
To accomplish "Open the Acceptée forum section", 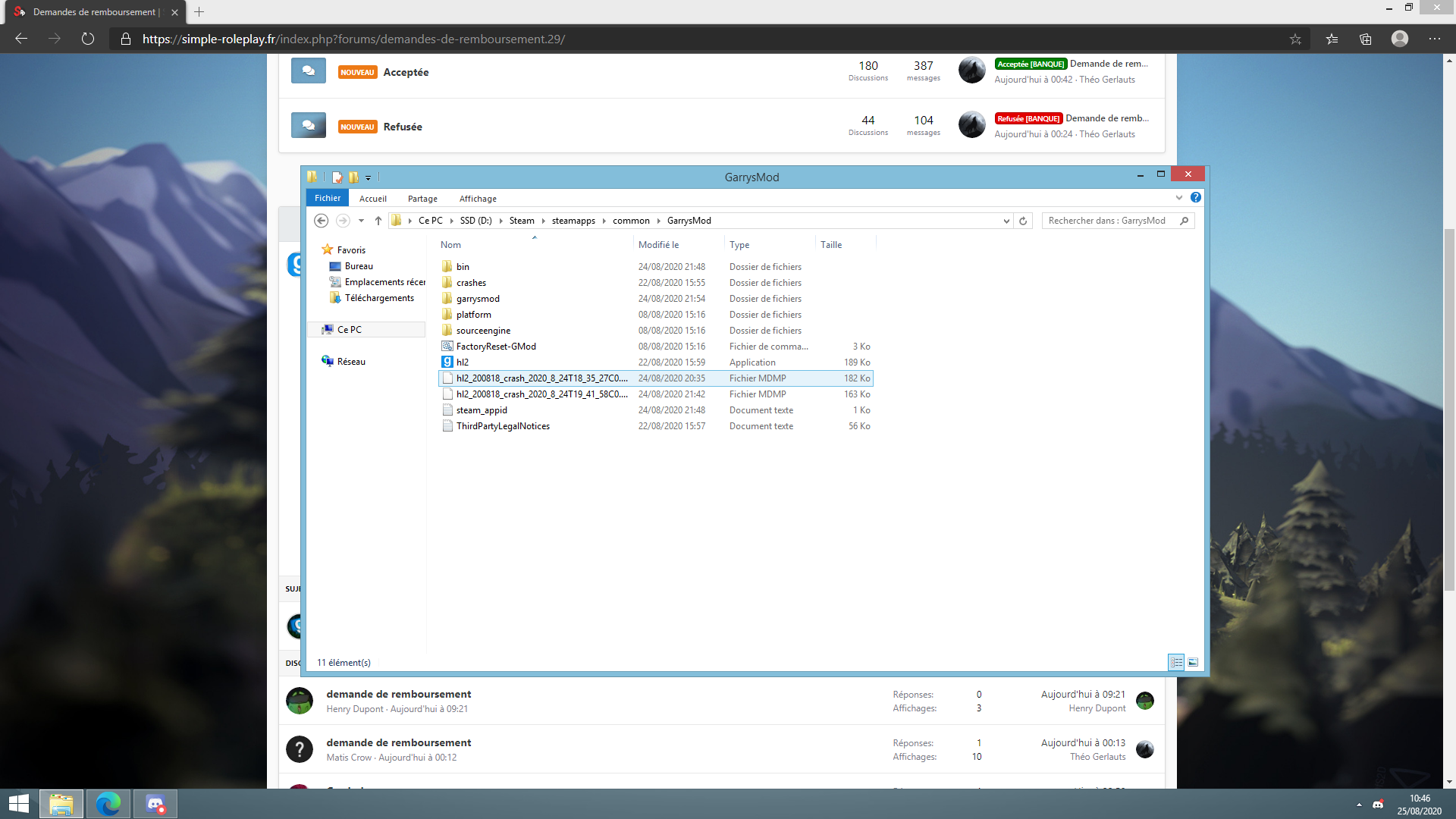I will [x=406, y=72].
